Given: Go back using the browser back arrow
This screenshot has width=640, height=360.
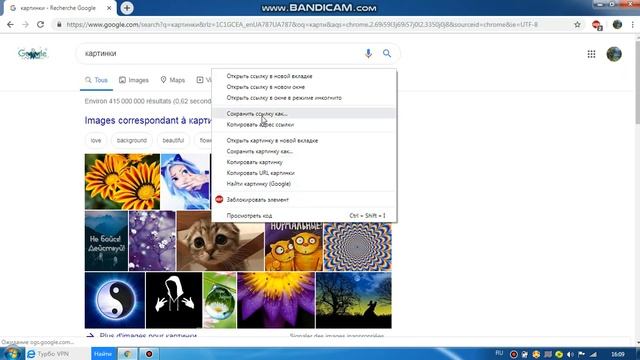Looking at the screenshot, I should 10,24.
